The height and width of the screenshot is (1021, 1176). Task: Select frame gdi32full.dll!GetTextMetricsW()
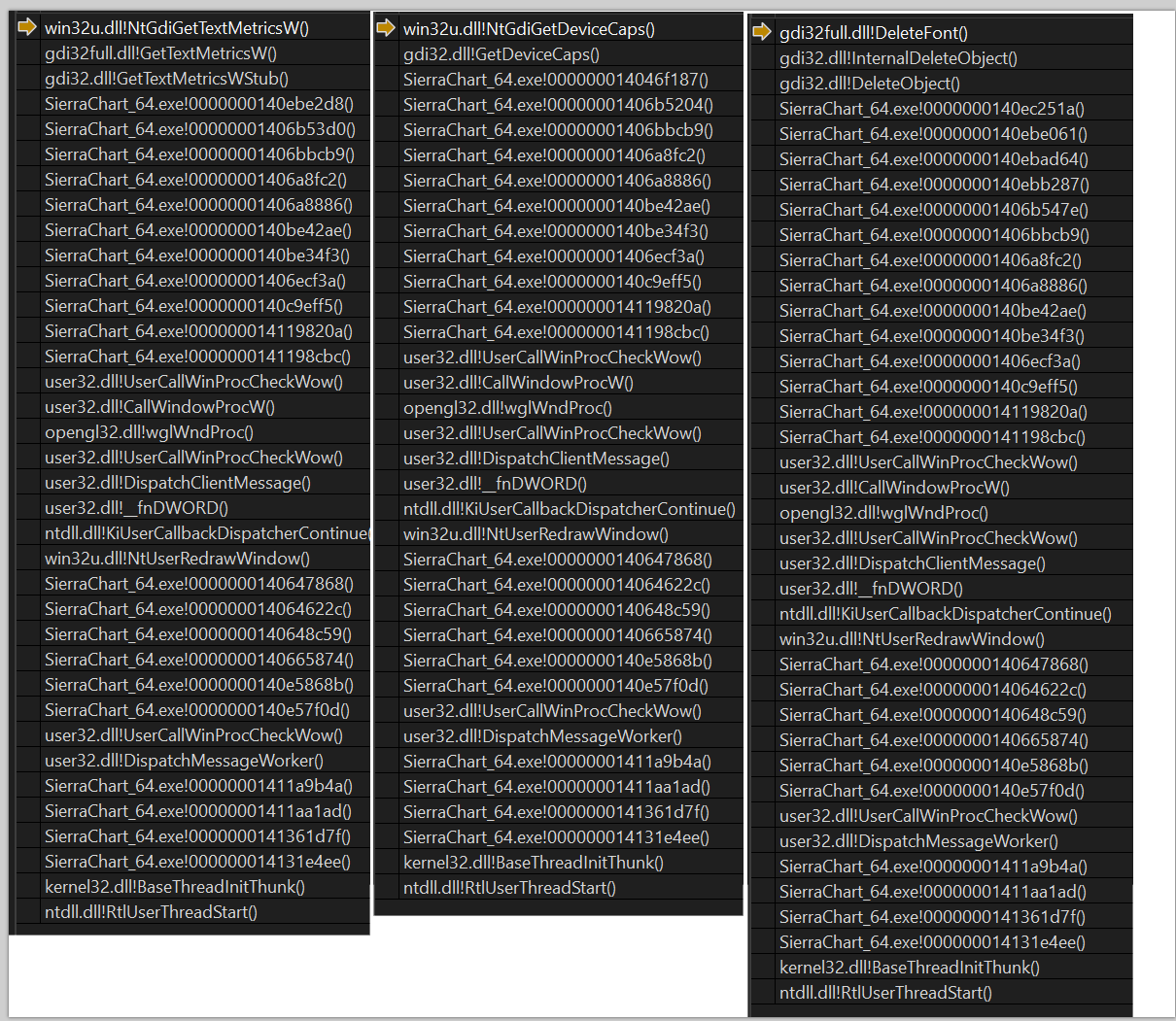coord(160,53)
